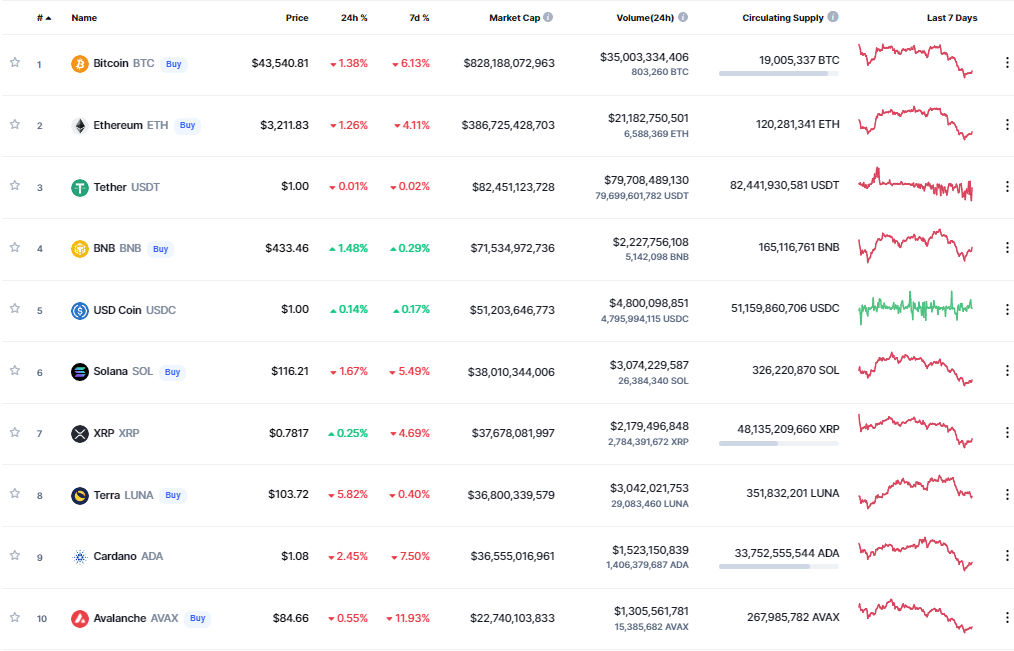Sort by the 24h % column header

[354, 18]
